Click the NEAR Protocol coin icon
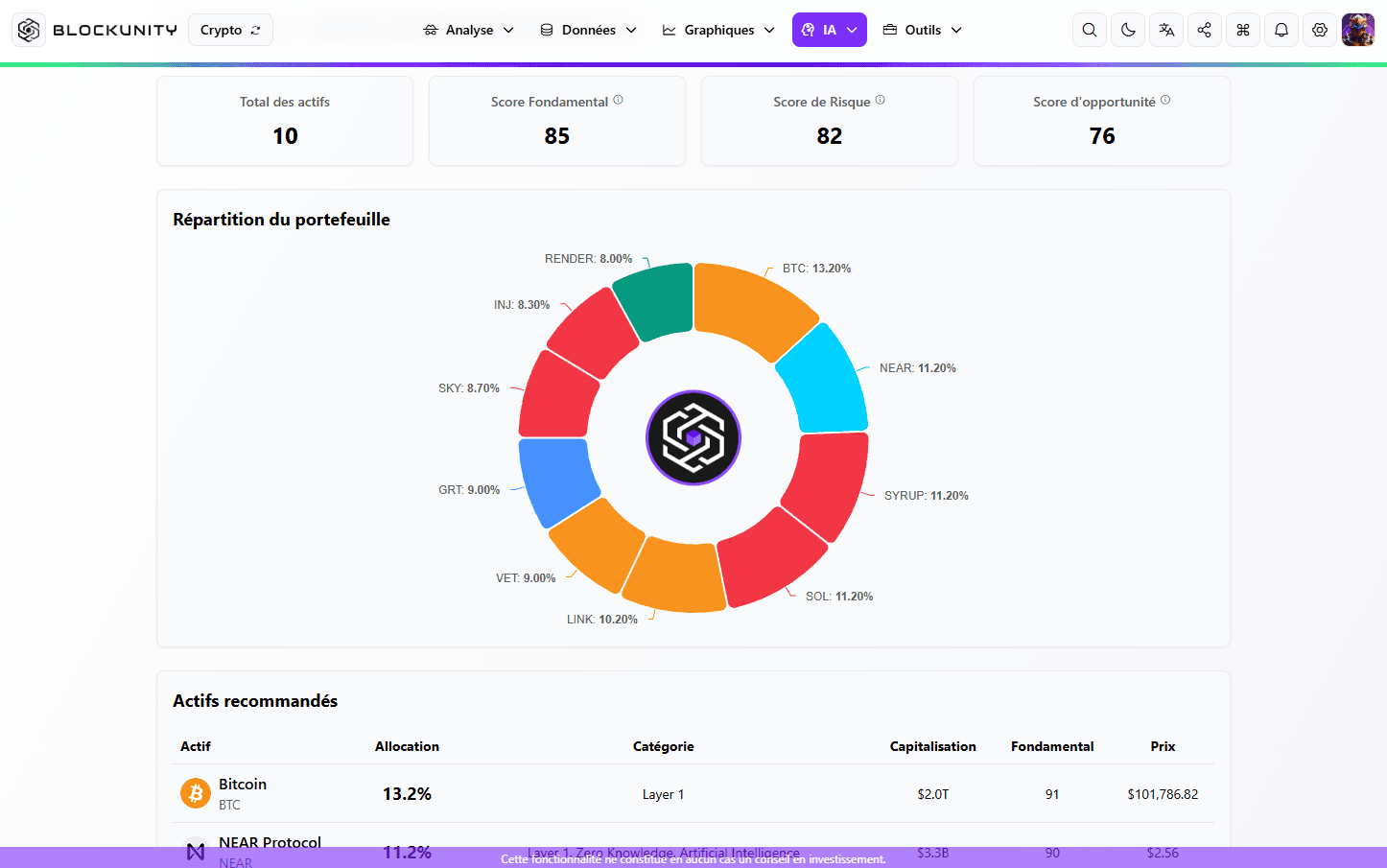 click(x=196, y=852)
